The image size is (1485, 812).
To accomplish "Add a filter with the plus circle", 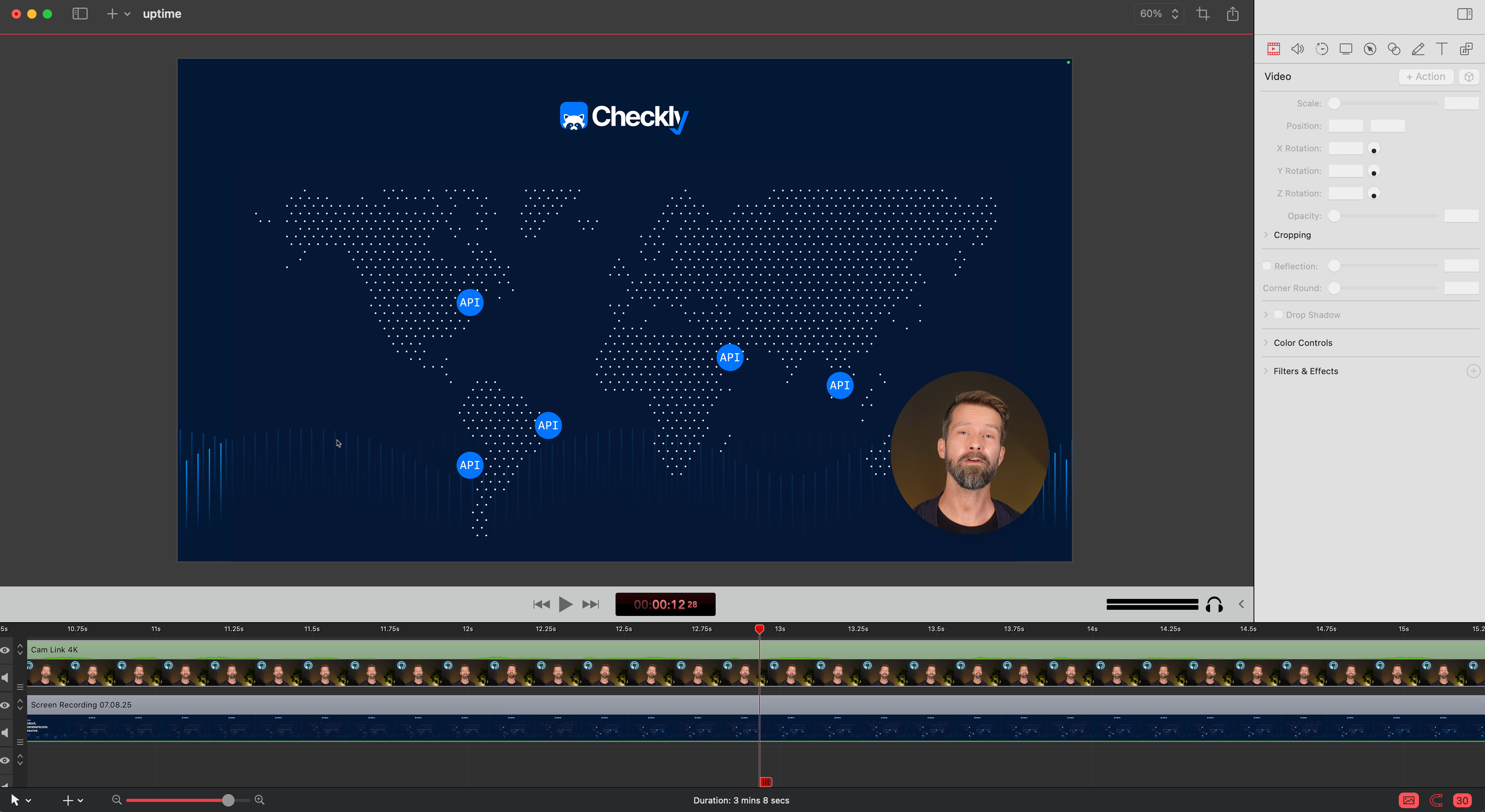I will tap(1473, 371).
